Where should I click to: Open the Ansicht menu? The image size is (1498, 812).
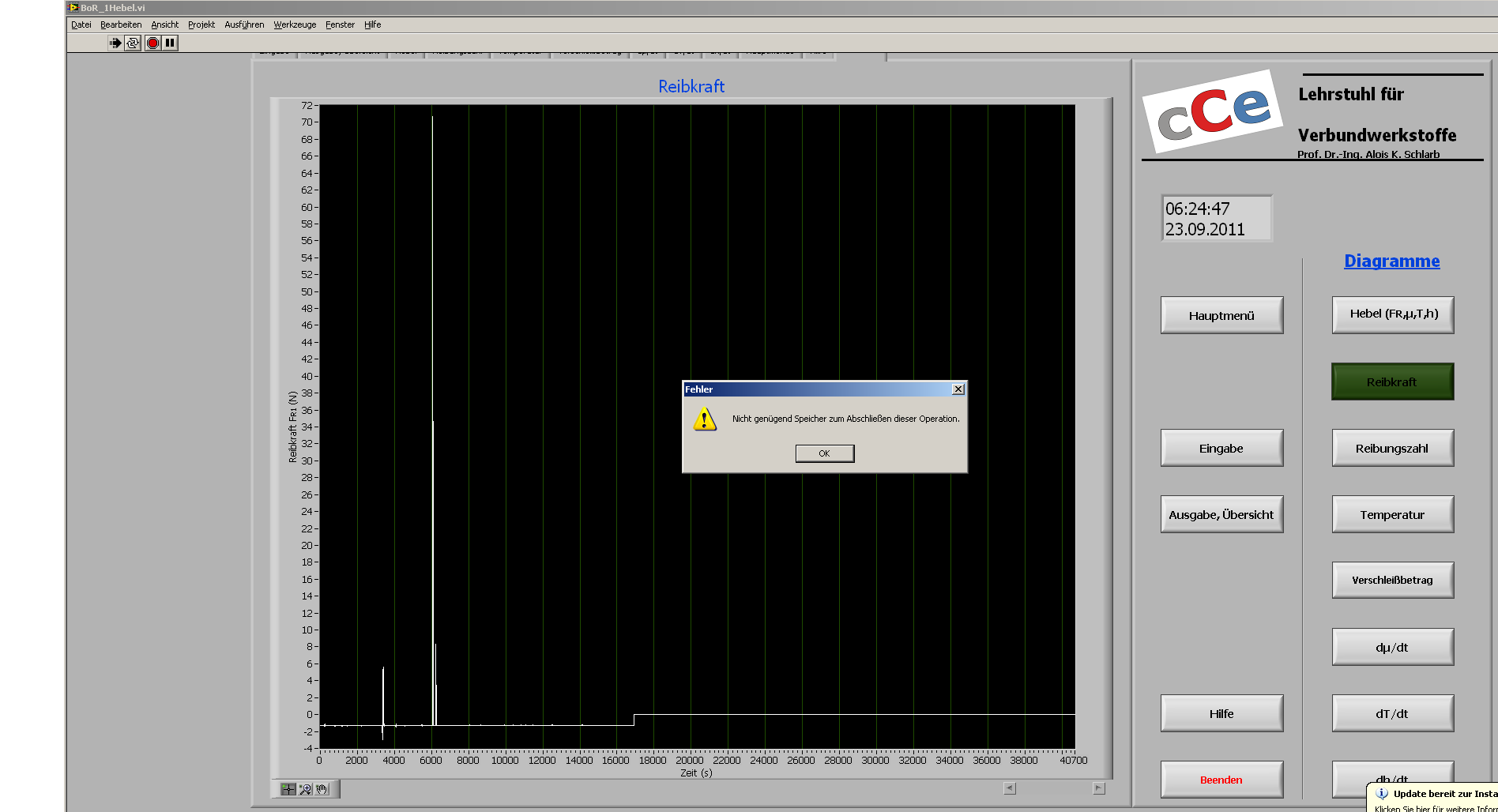pos(165,24)
